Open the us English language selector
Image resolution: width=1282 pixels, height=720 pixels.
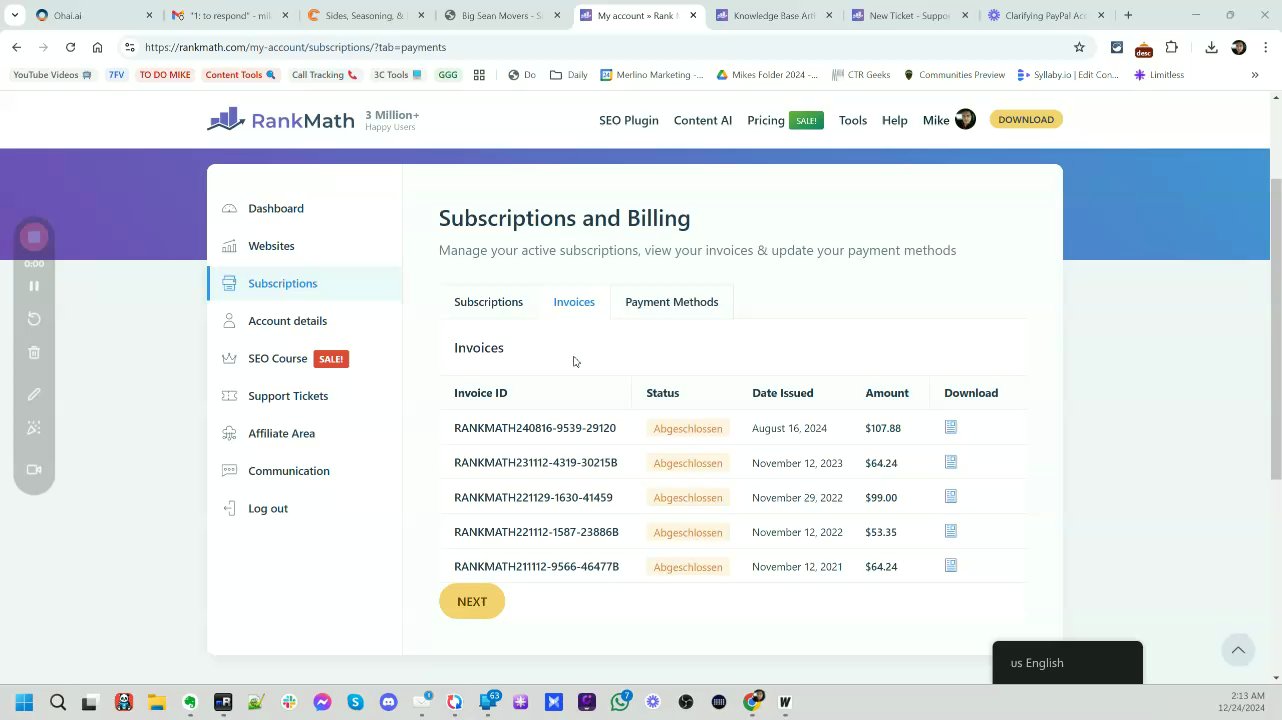click(1067, 663)
